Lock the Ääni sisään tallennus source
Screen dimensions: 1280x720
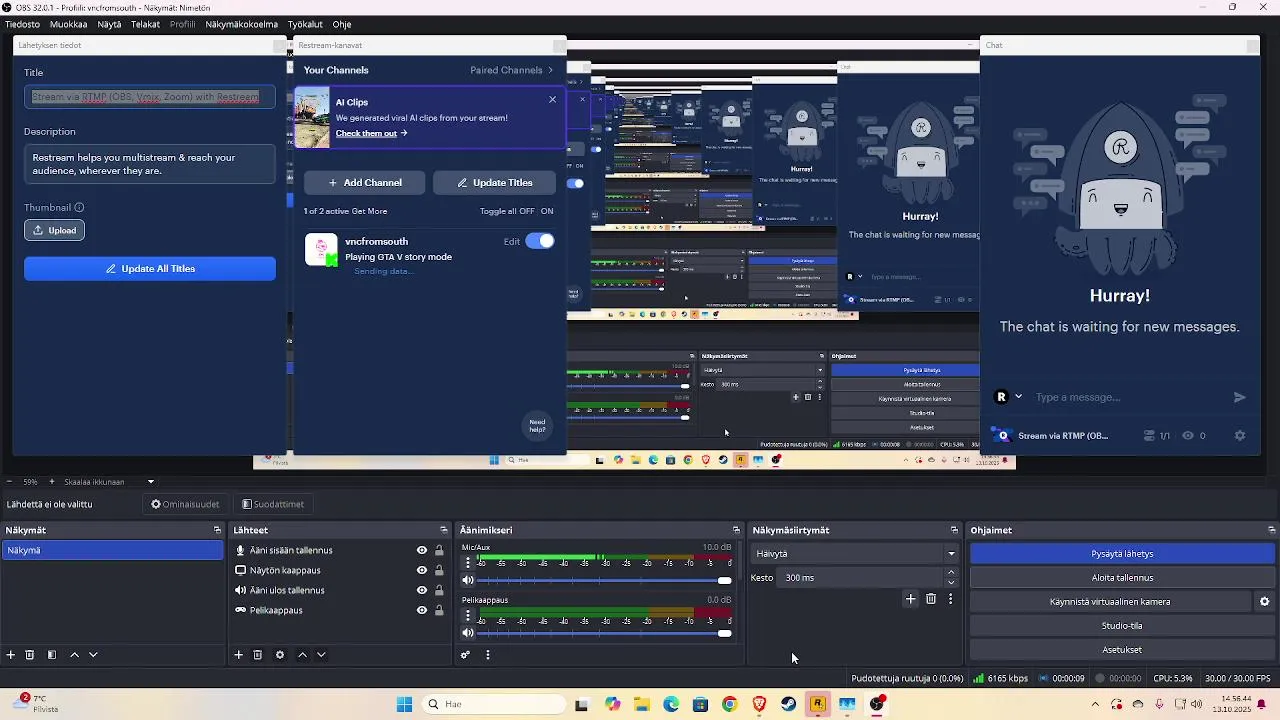click(439, 550)
